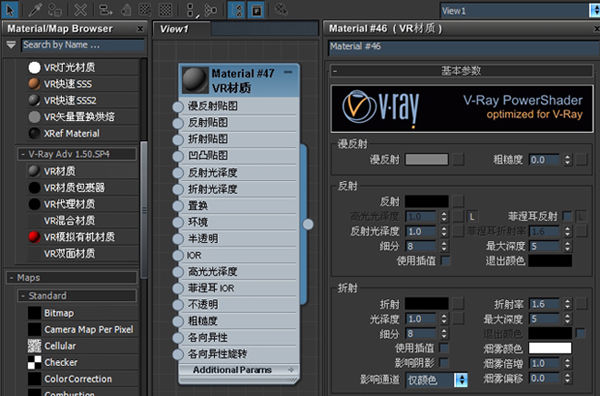Toggle 使用插值 checkbox in 反射 group
This screenshot has width=600, height=396.
(445, 261)
